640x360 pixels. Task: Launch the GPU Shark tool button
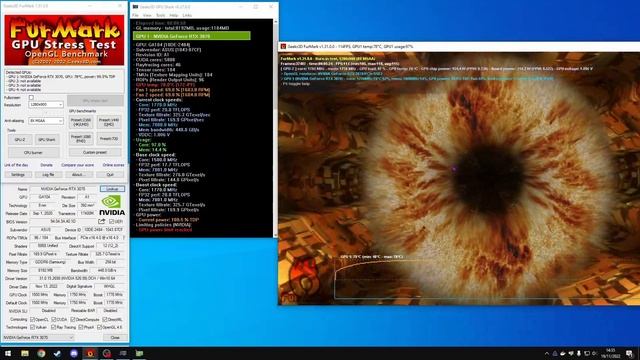[x=47, y=140]
